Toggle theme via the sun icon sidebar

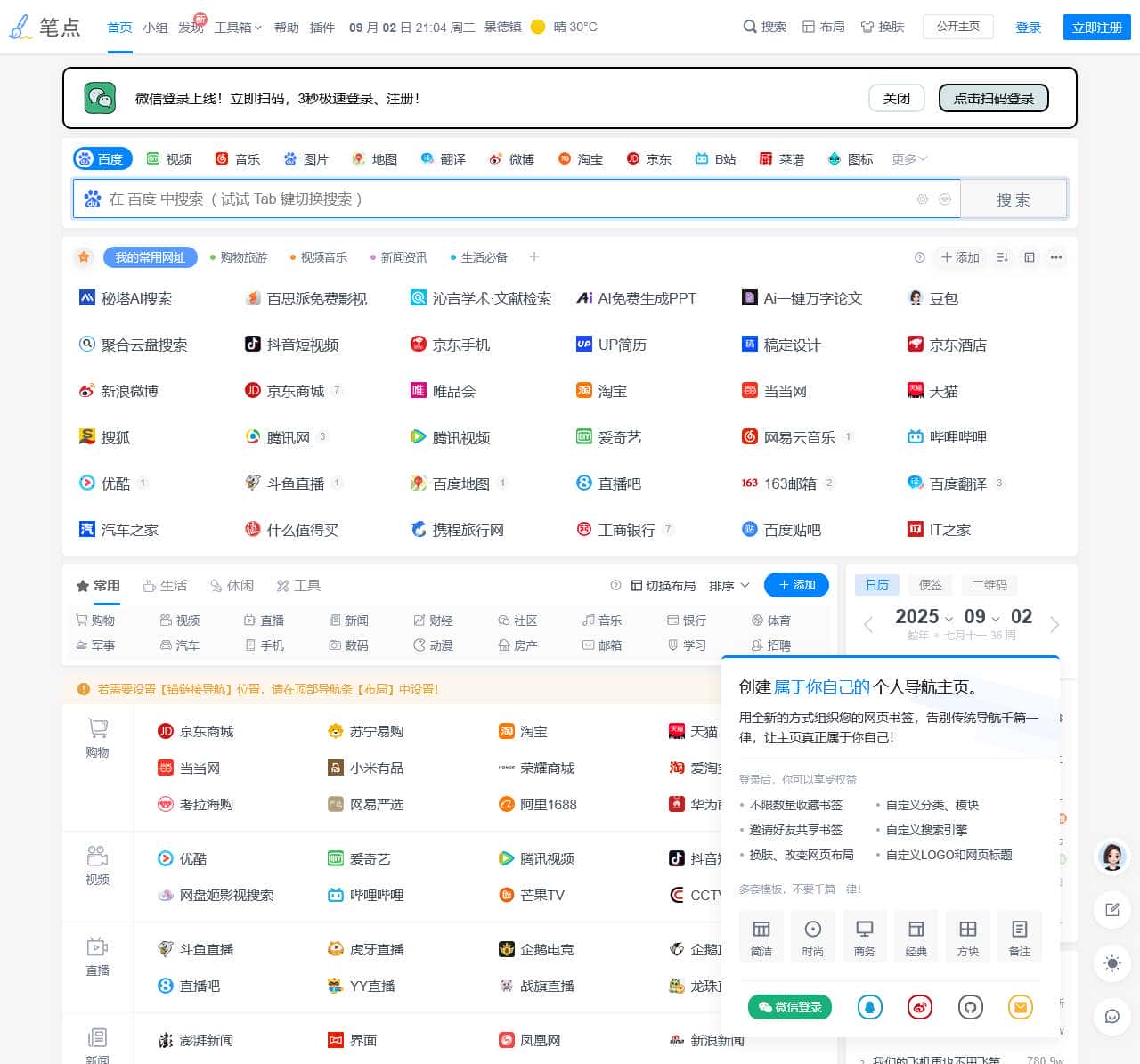(1111, 962)
